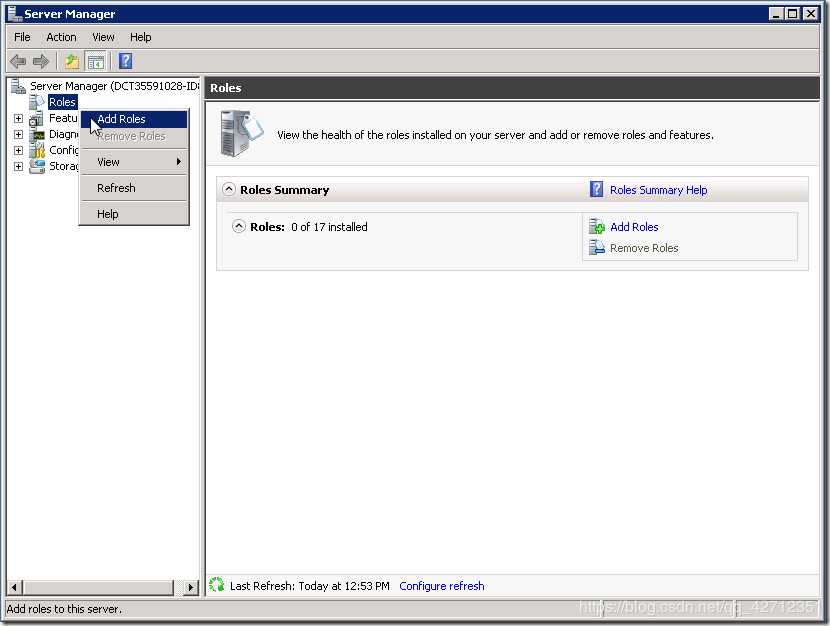The height and width of the screenshot is (626, 830).
Task: Choose Refresh from context menu
Action: coord(134,188)
